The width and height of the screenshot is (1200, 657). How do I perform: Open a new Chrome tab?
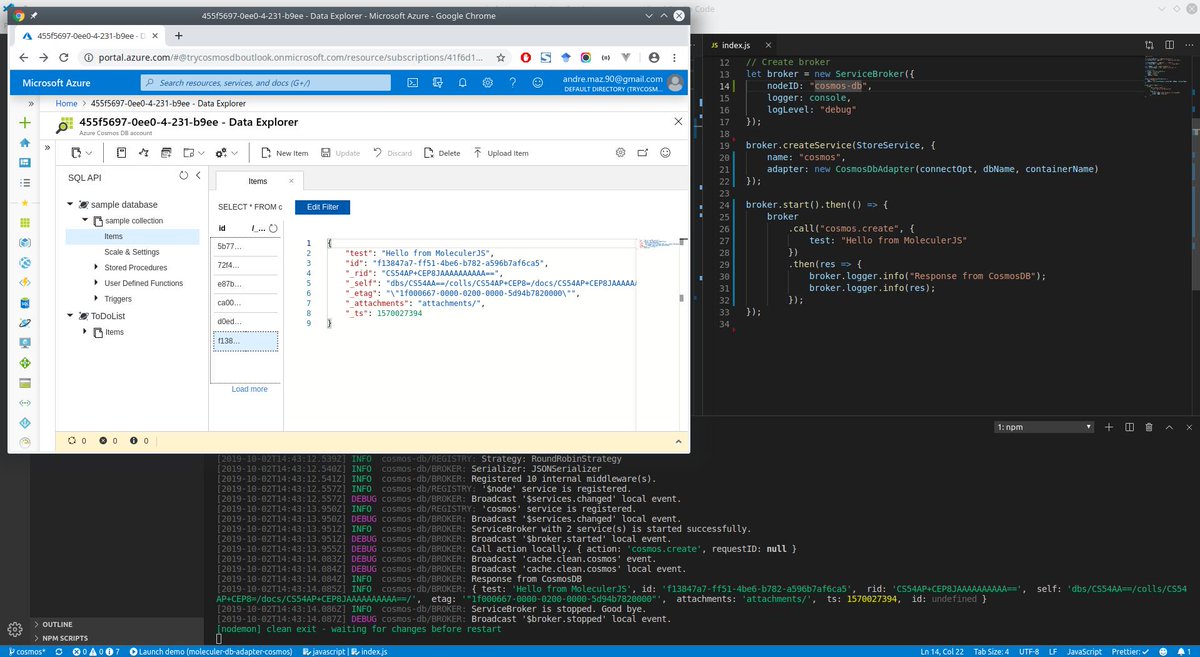click(179, 35)
